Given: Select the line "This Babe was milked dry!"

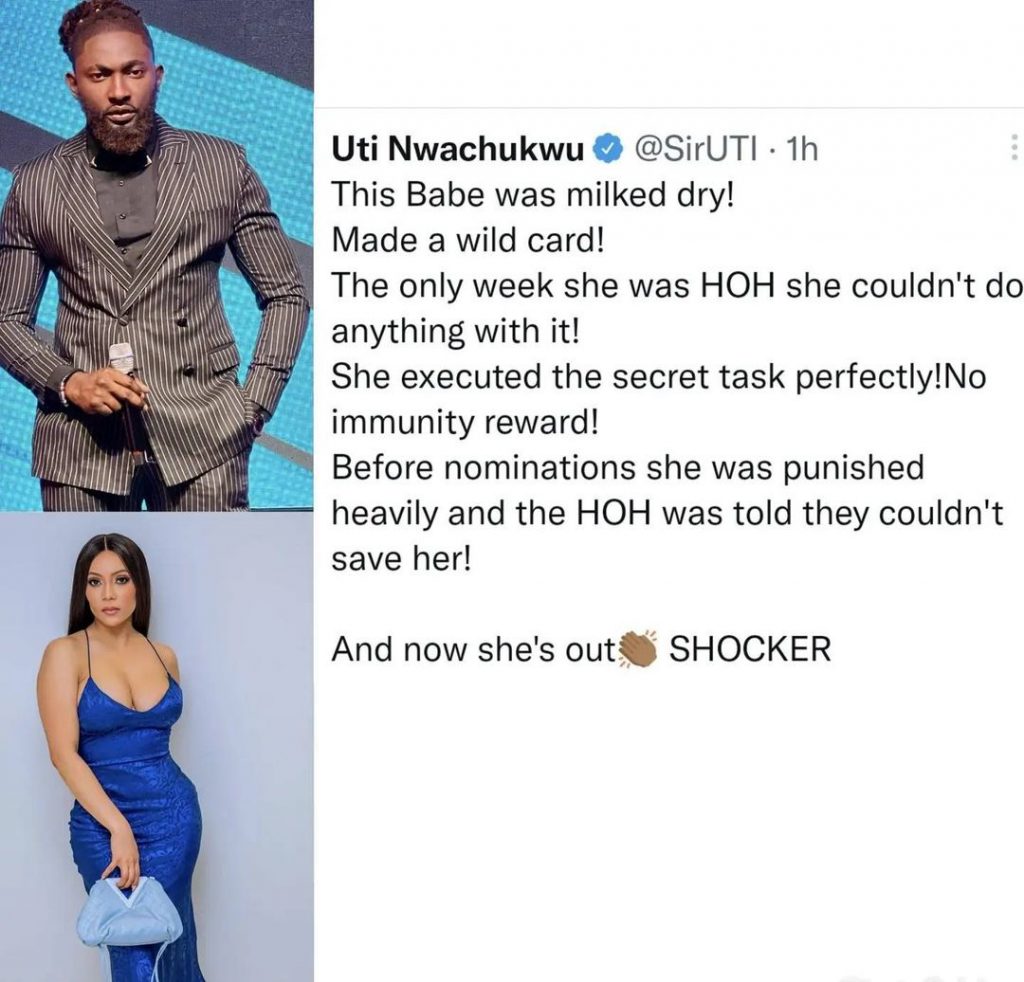Looking at the screenshot, I should (x=533, y=195).
